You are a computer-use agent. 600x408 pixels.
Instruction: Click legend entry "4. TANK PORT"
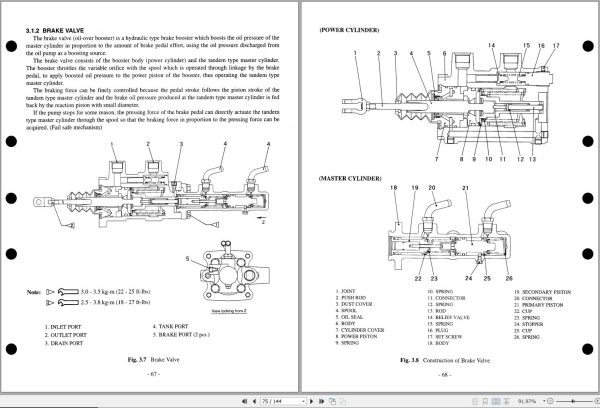point(170,327)
